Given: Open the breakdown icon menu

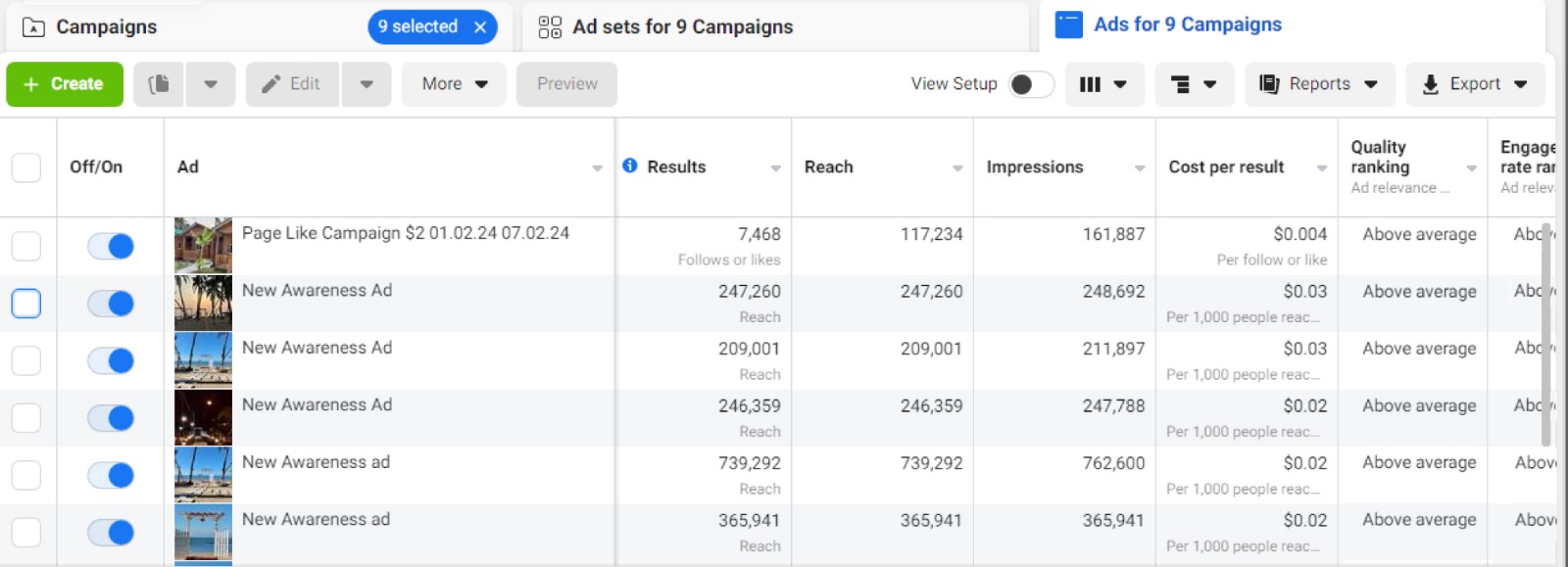Looking at the screenshot, I should coord(1193,84).
